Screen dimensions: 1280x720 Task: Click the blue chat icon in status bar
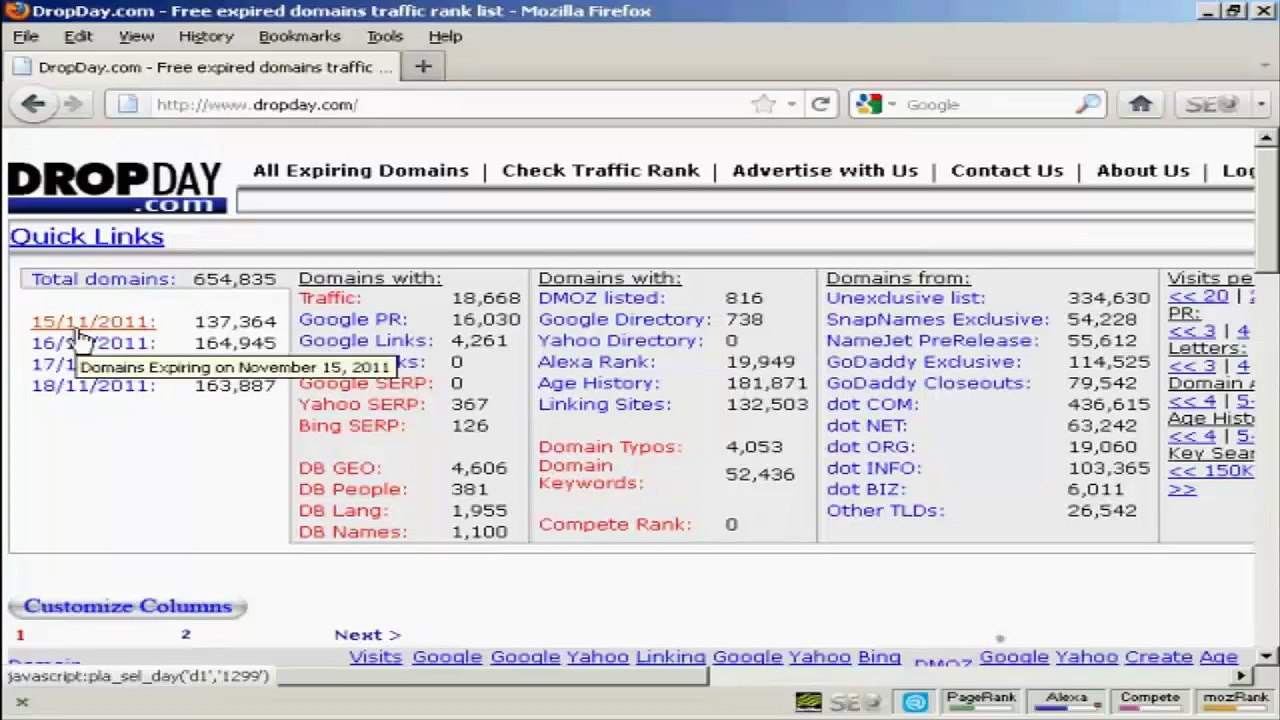[915, 702]
